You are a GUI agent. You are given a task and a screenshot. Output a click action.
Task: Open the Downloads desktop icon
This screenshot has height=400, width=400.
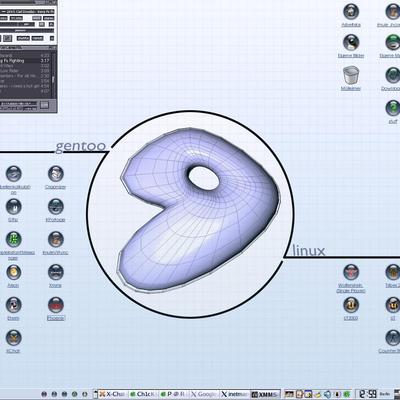pos(393,75)
